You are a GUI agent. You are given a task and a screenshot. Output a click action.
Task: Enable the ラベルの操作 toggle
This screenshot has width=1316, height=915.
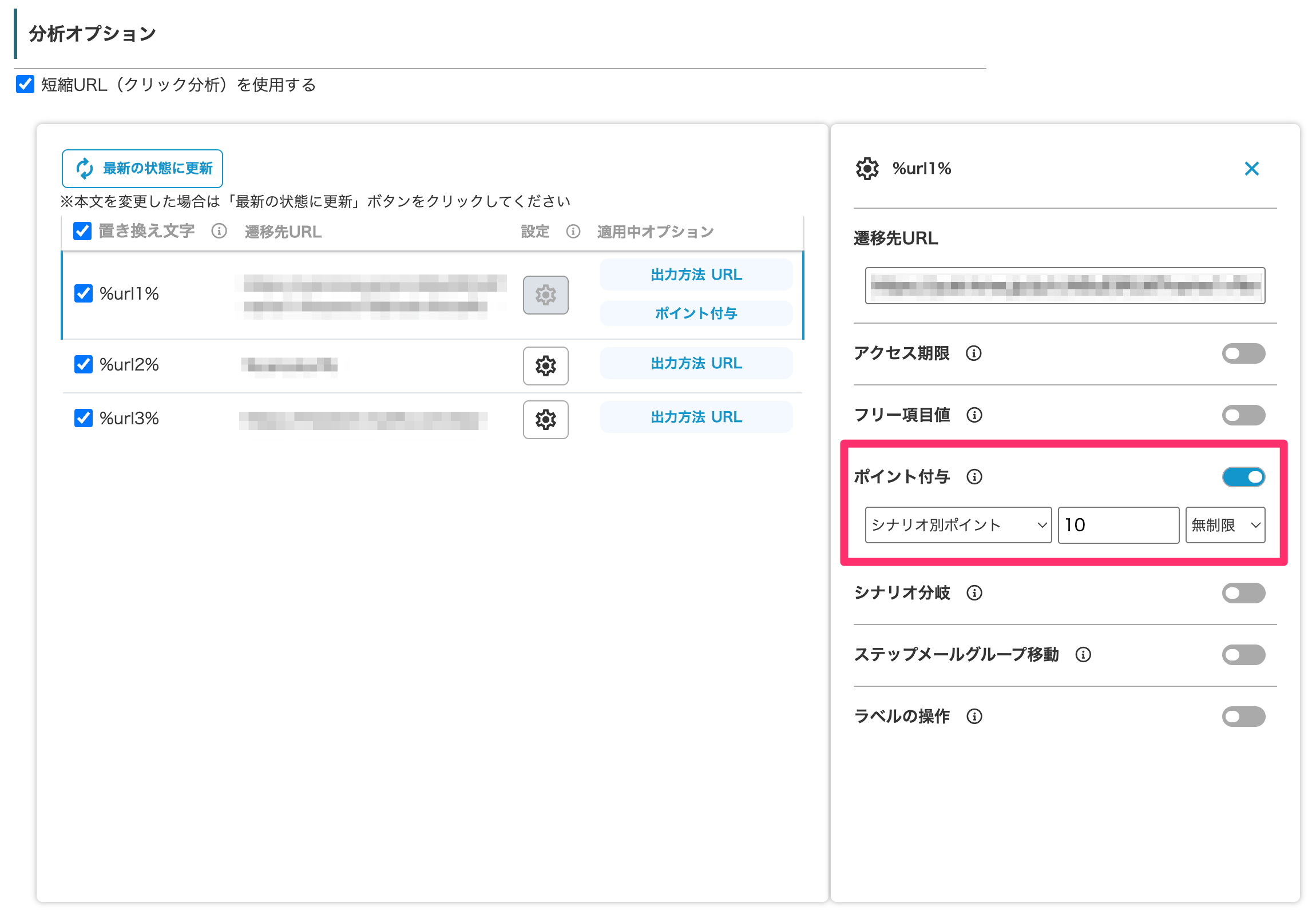[1243, 717]
